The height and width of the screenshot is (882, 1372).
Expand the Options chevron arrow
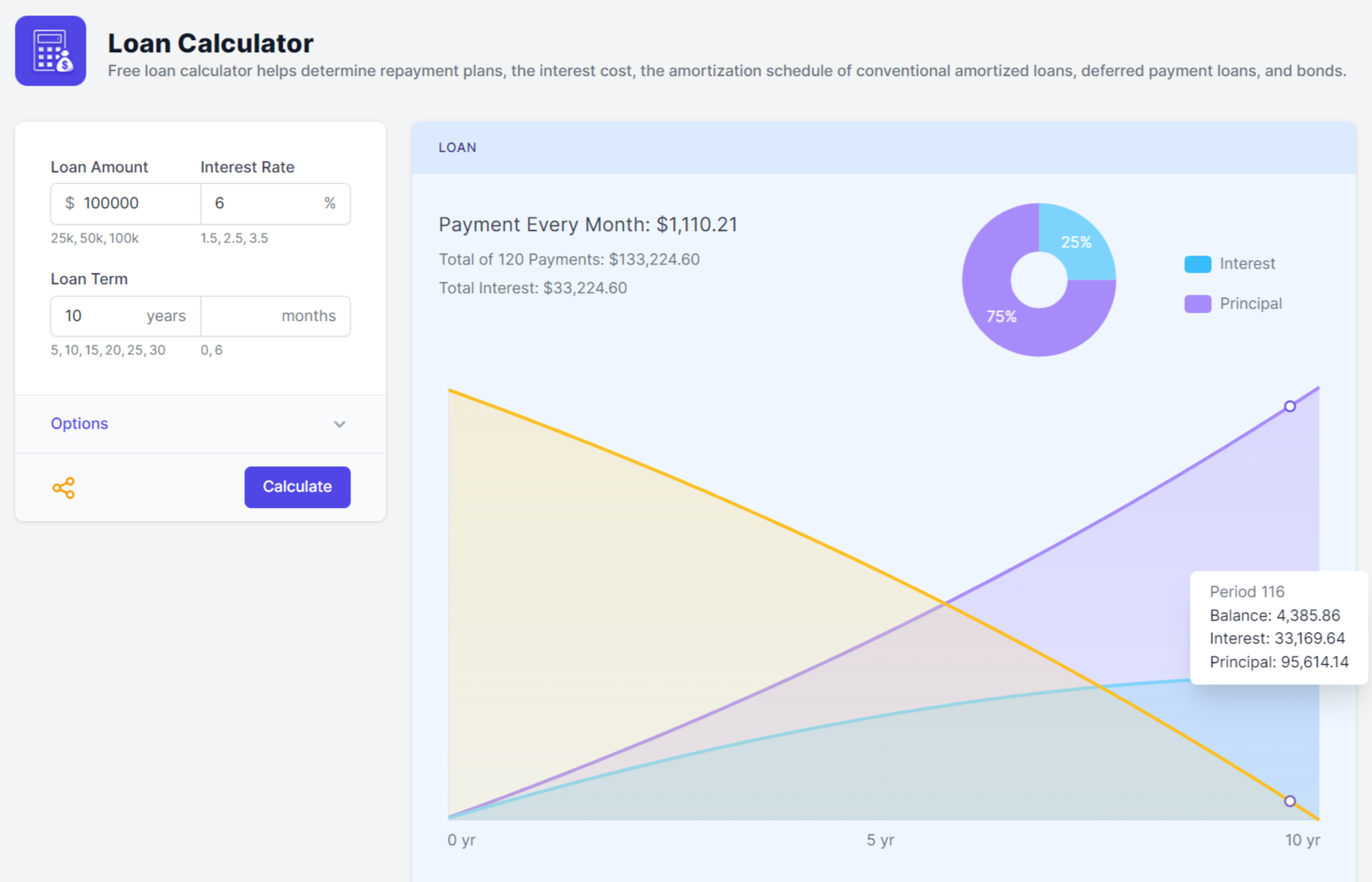[340, 424]
